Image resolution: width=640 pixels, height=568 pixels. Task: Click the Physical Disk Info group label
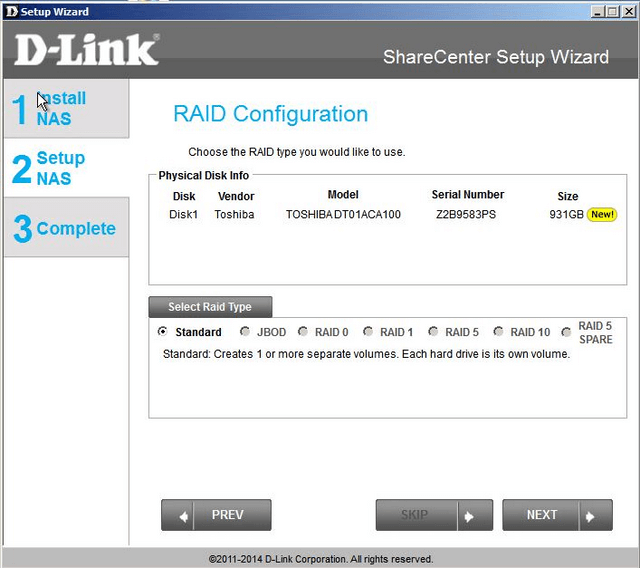(x=204, y=175)
